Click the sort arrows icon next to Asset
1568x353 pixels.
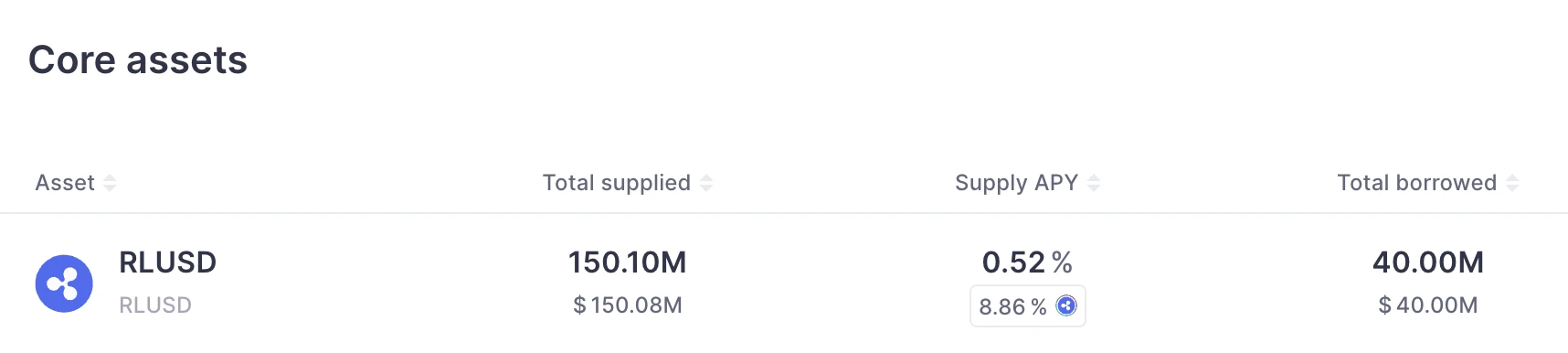pos(110,183)
